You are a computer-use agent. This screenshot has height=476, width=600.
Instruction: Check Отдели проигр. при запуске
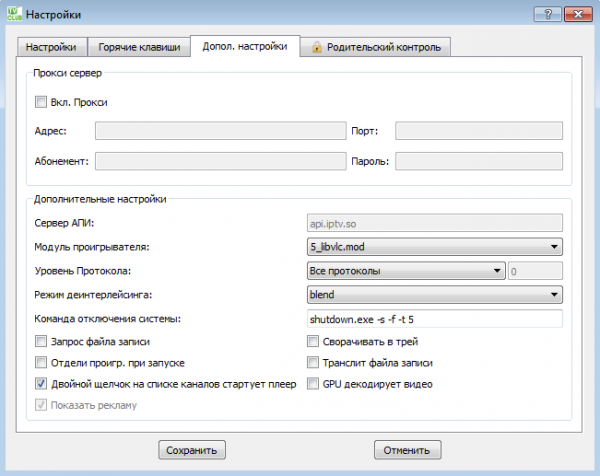point(41,362)
